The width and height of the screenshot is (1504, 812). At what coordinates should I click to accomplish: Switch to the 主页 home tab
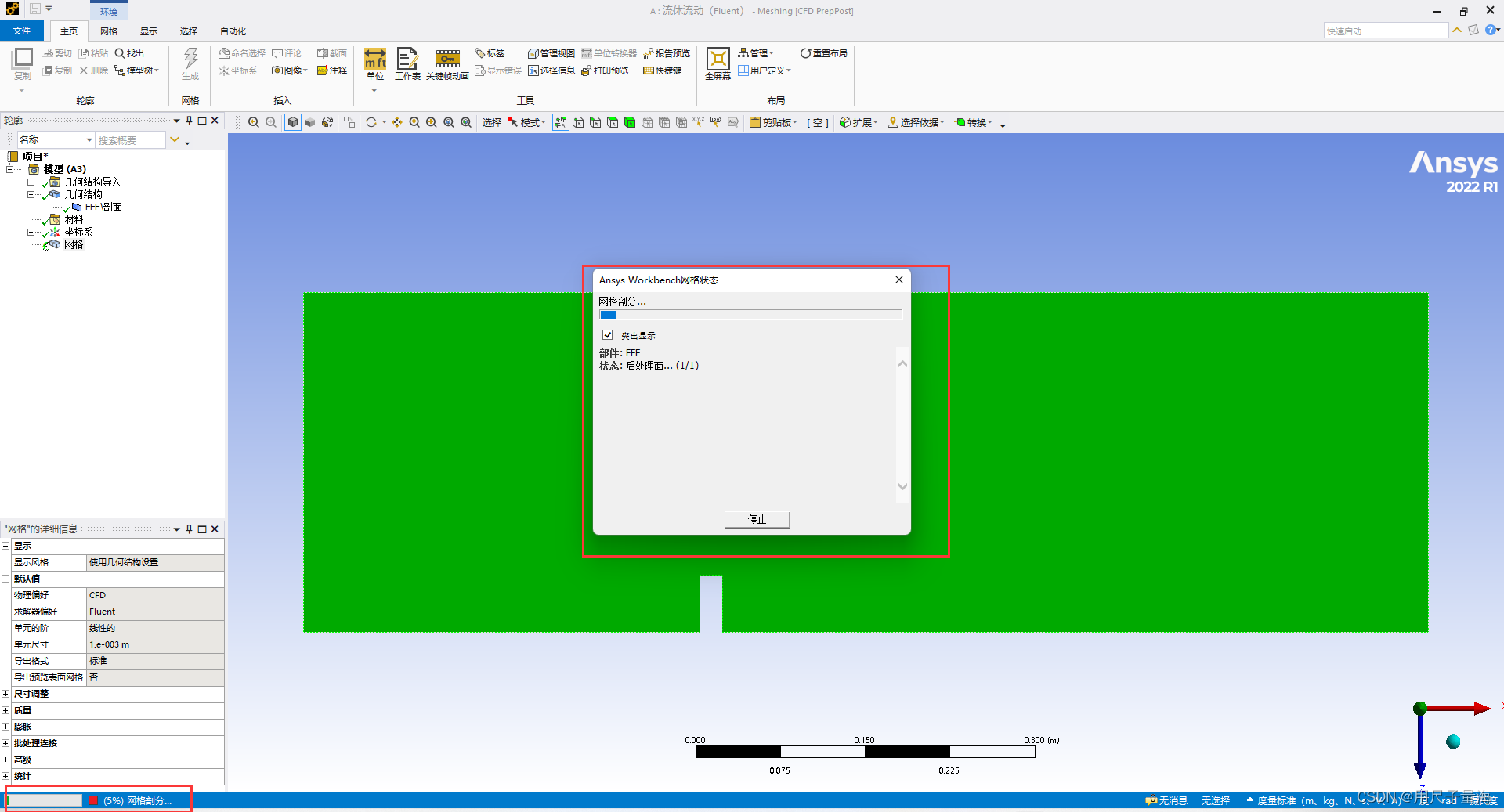pyautogui.click(x=69, y=31)
